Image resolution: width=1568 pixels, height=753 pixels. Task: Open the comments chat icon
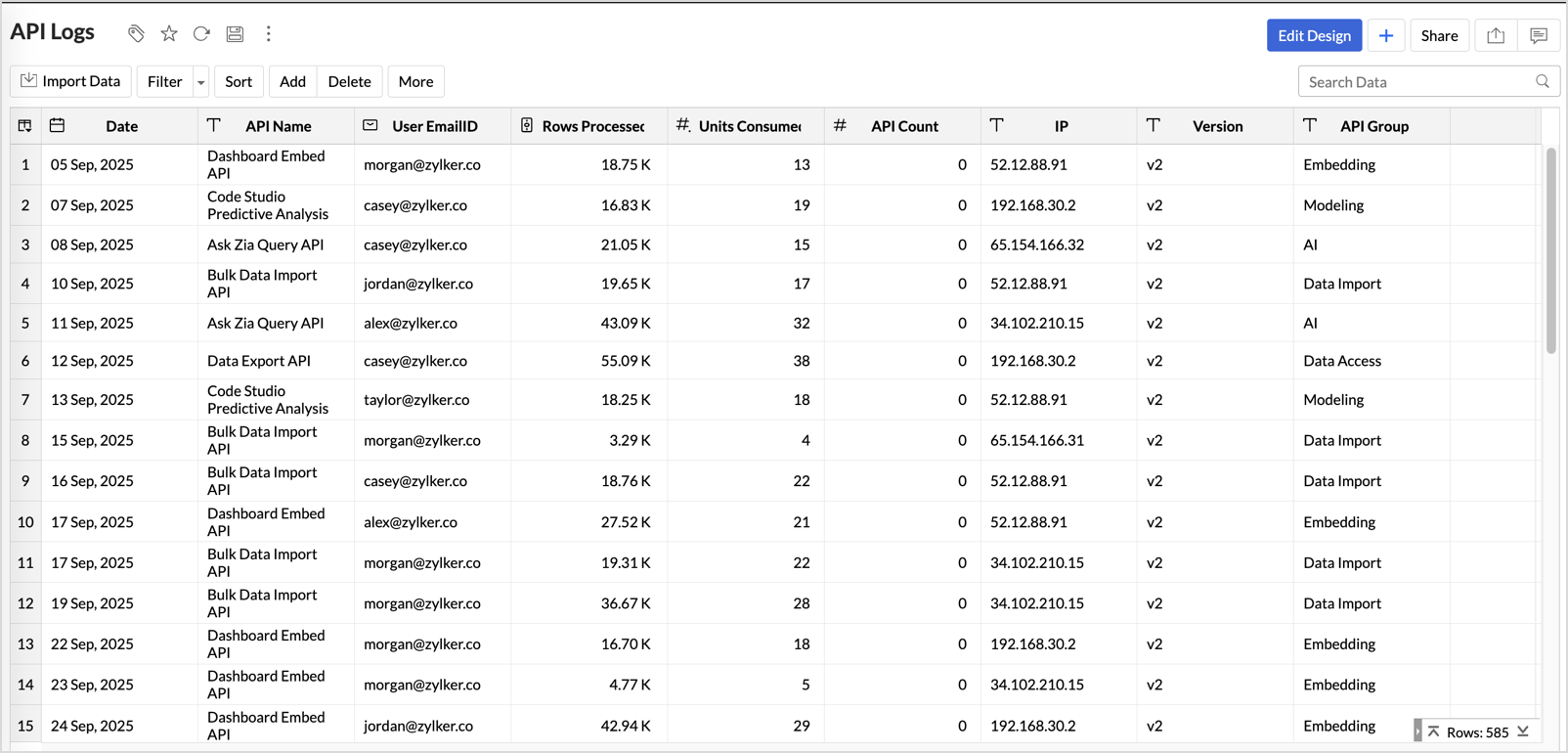tap(1539, 36)
